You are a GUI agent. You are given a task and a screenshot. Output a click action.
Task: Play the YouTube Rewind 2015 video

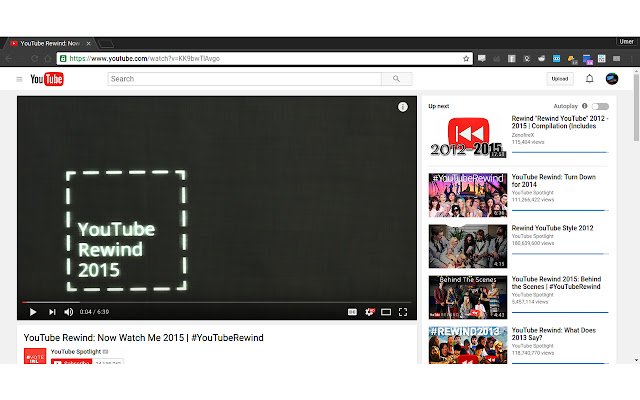pos(33,312)
